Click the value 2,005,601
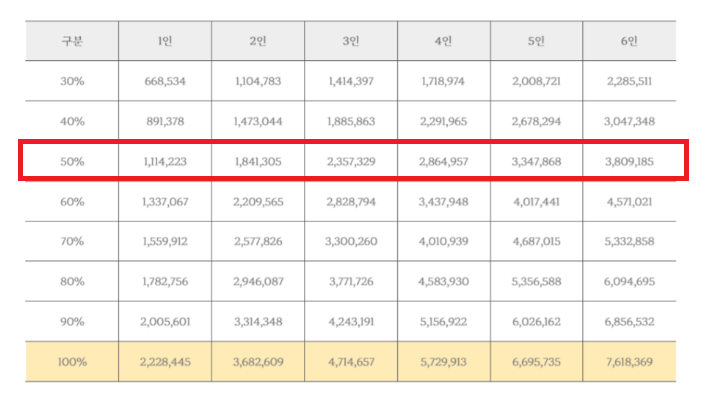Image resolution: width=725 pixels, height=395 pixels. point(165,322)
